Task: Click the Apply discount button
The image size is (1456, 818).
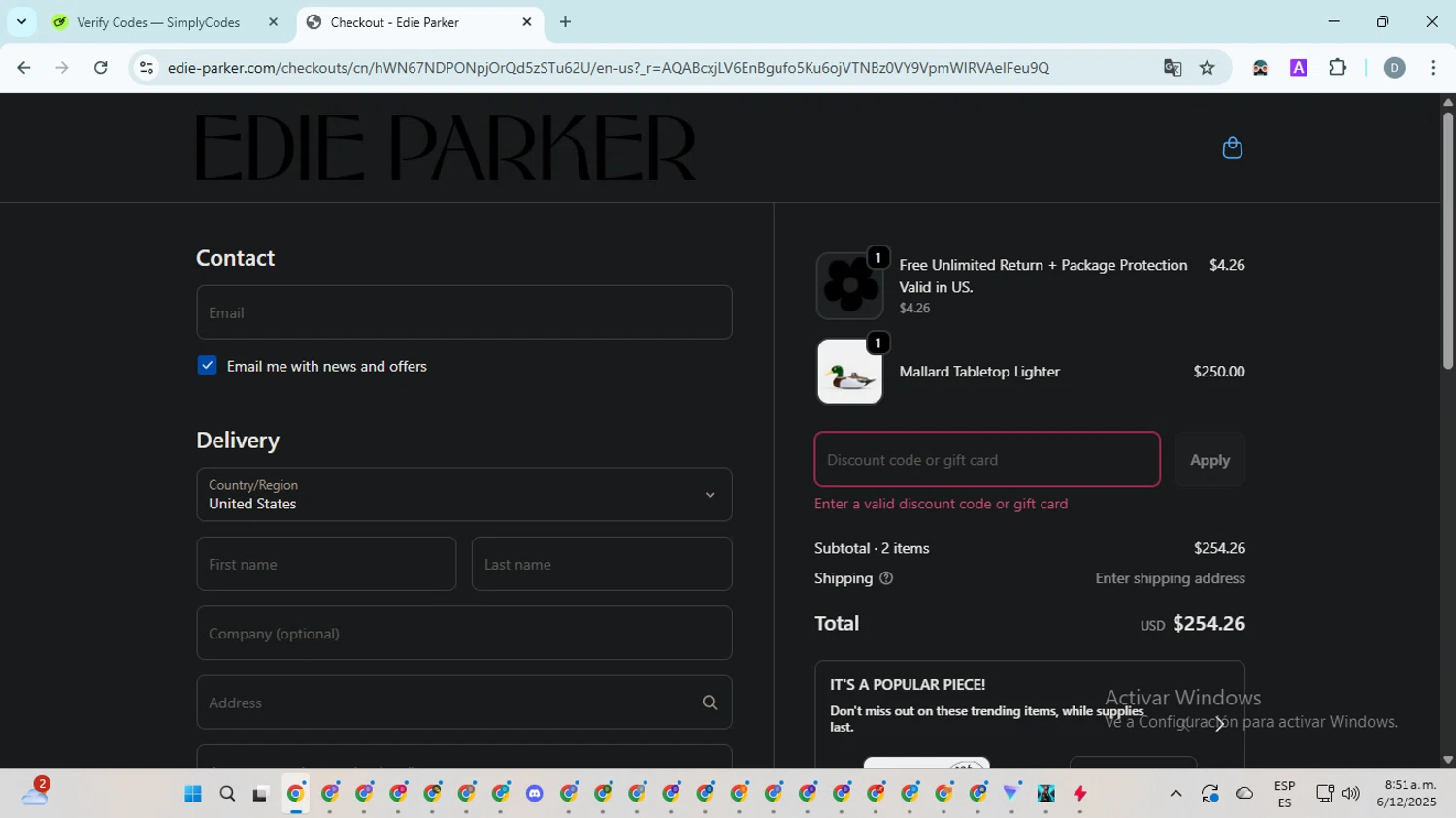Action: point(1209,460)
